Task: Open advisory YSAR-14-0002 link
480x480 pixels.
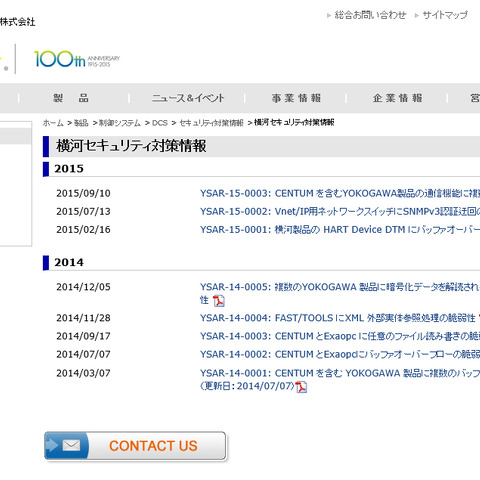Action: (340, 354)
